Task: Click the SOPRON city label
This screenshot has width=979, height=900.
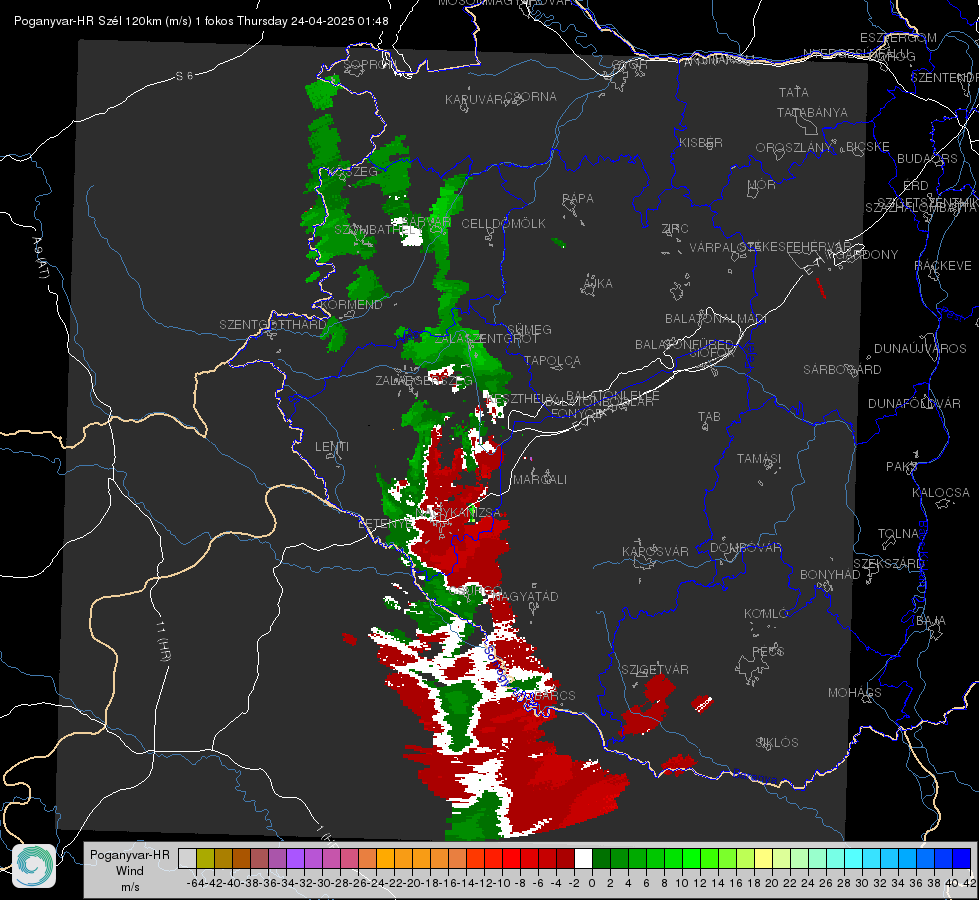Action: coord(370,64)
